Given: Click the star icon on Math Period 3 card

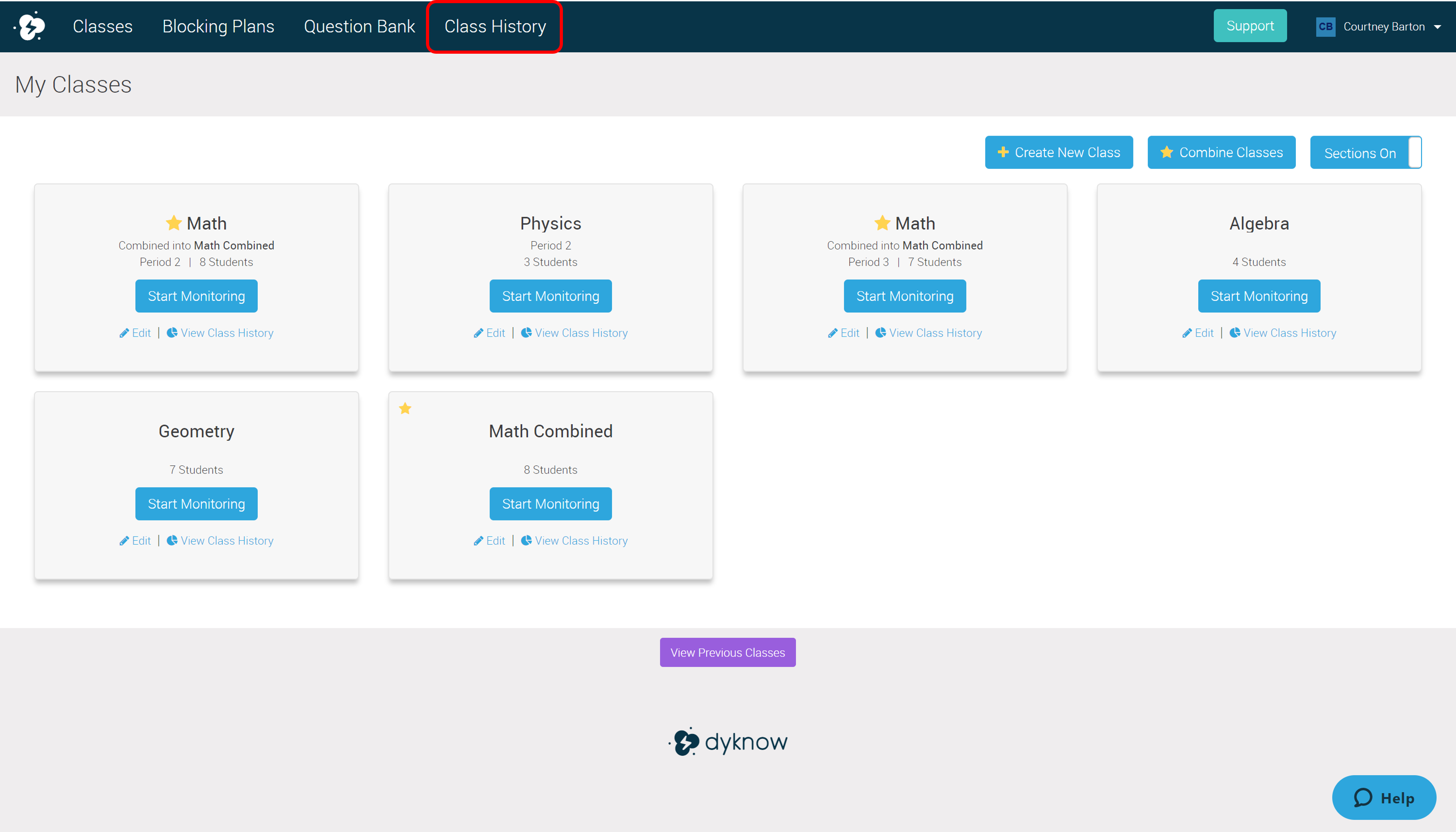Looking at the screenshot, I should 882,222.
